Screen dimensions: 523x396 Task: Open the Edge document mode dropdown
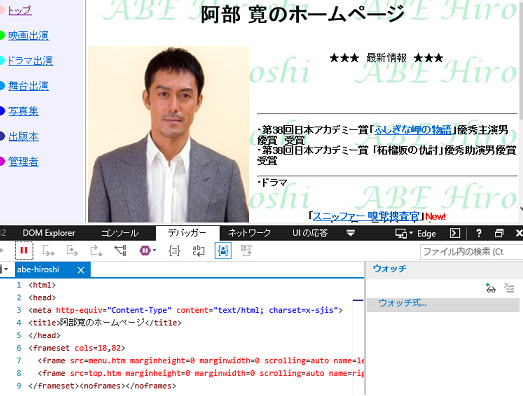(416, 234)
